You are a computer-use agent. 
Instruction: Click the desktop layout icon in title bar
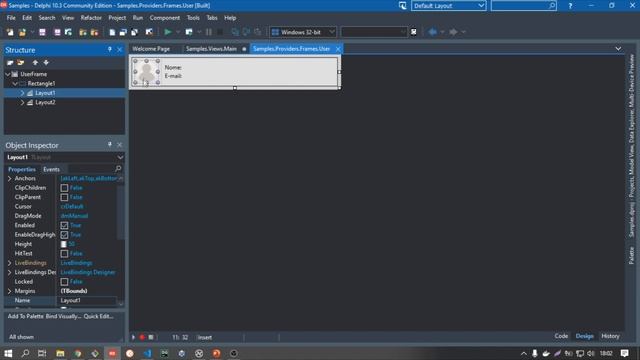coord(402,6)
